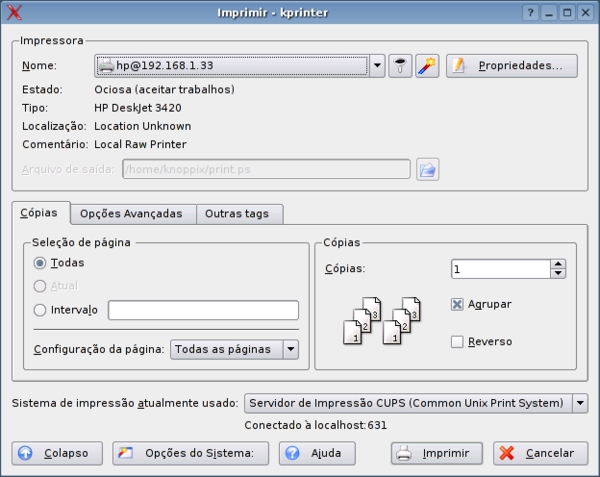
Task: Switch to the Cópias tab
Action: click(41, 213)
